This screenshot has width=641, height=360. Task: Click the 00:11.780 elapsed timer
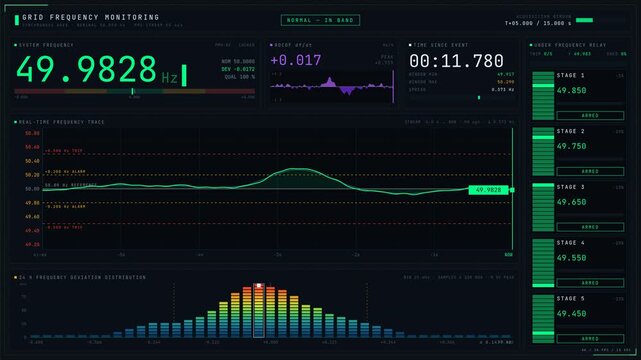tap(456, 61)
